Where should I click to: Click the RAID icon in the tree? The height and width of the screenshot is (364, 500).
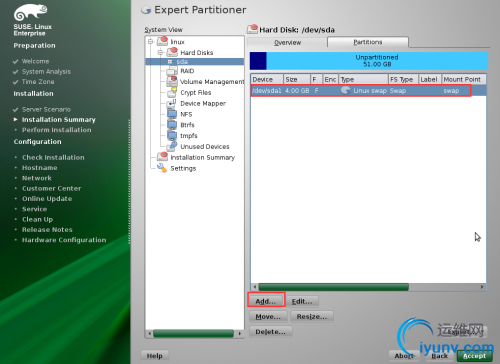click(x=172, y=71)
